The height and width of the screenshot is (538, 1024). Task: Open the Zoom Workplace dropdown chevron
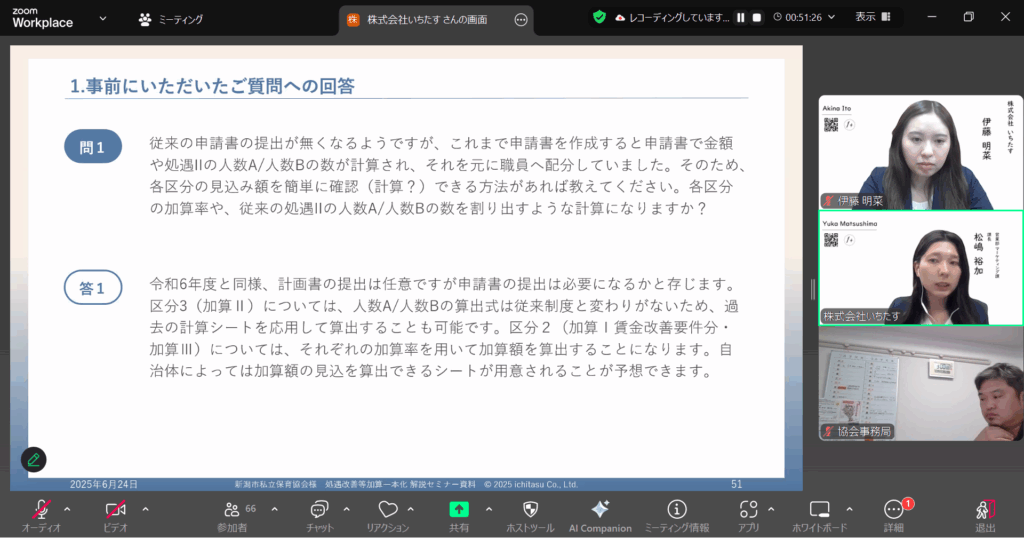click(103, 18)
